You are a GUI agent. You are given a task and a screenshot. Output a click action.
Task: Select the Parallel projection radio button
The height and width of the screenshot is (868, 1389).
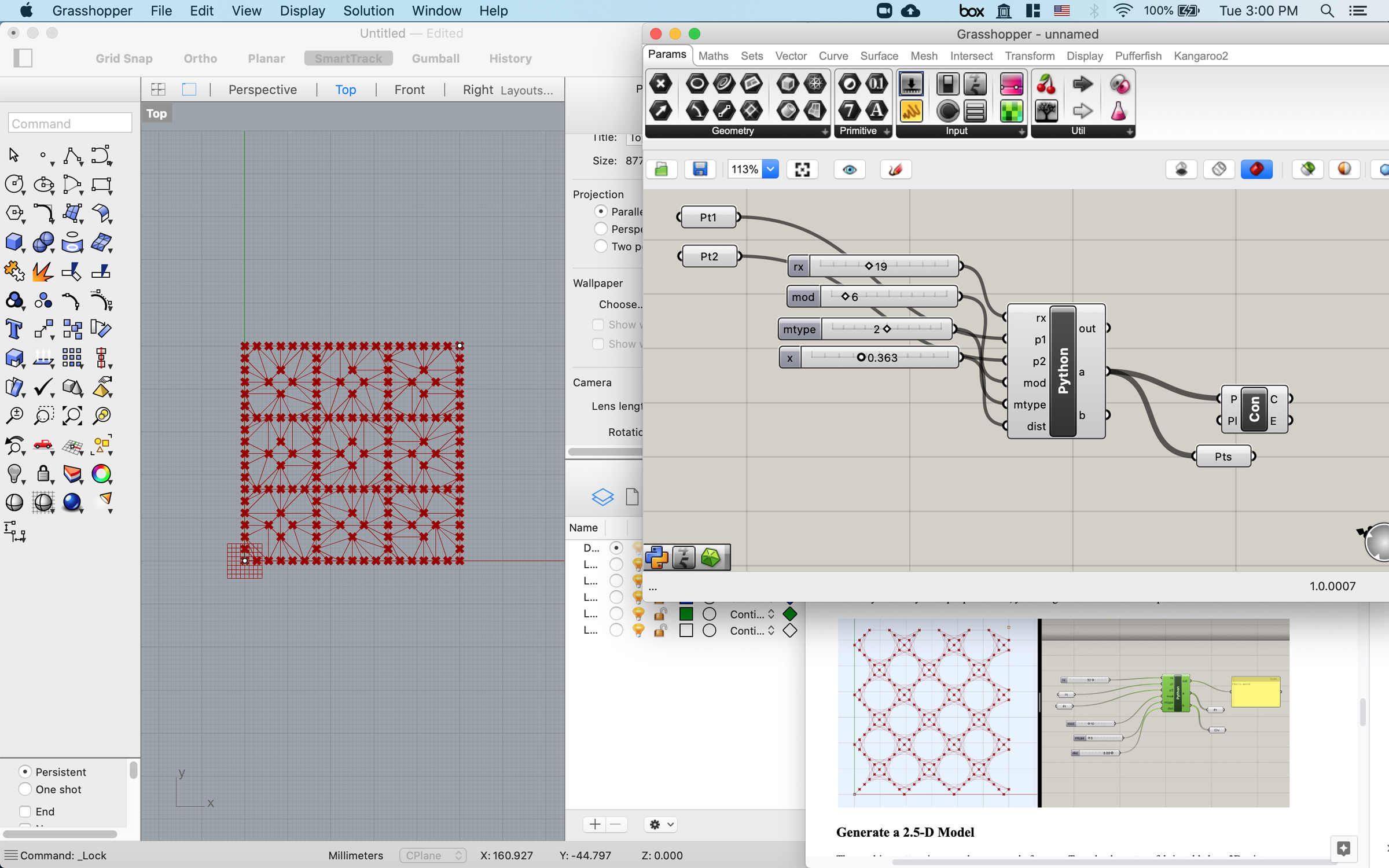(601, 211)
